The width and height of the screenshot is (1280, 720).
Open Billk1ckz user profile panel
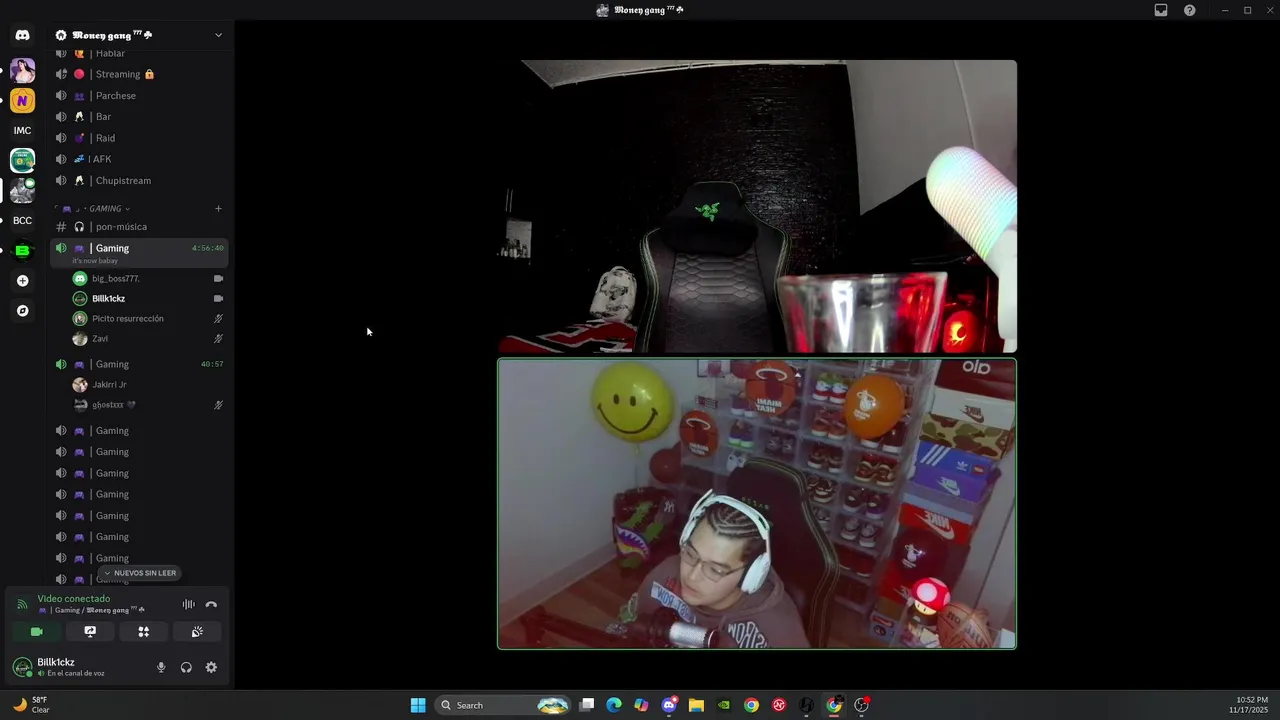pos(75,667)
